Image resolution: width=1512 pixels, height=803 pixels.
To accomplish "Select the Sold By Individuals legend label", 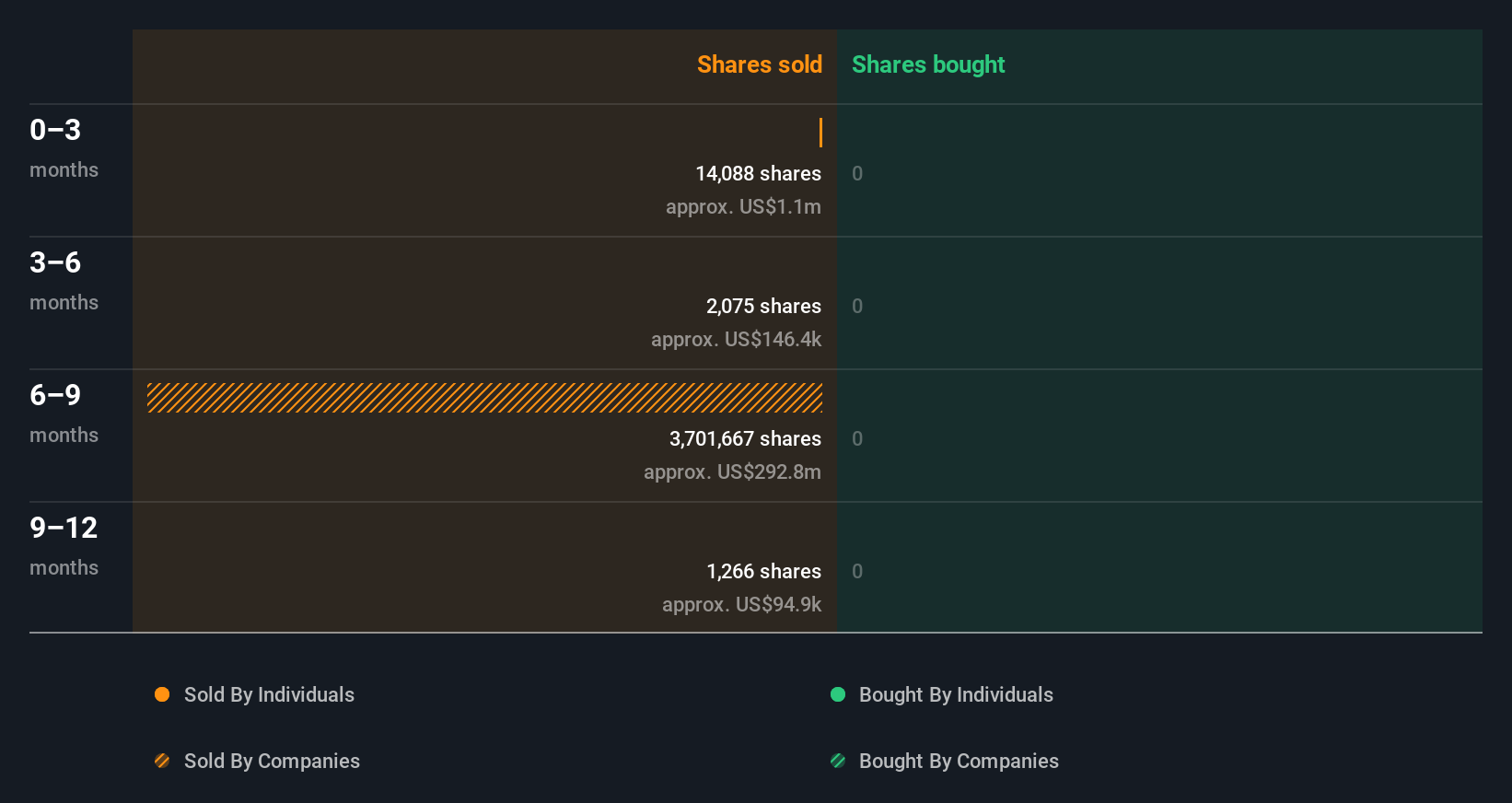I will tap(269, 694).
